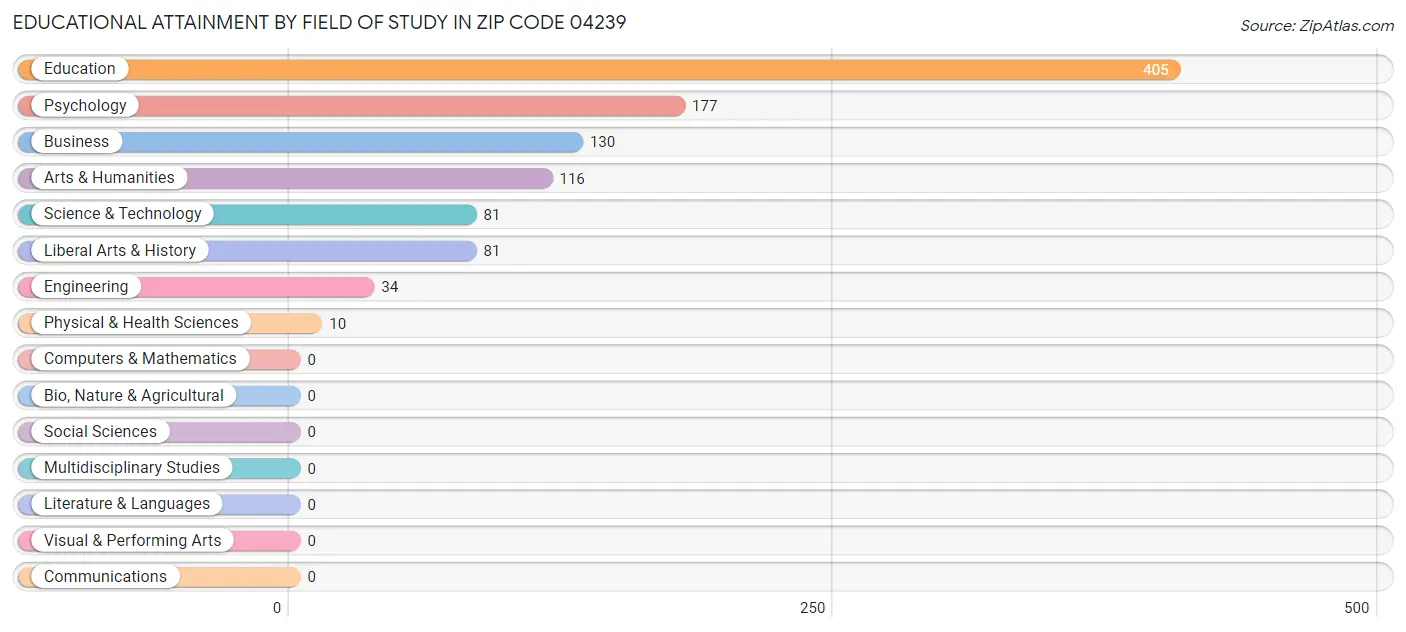This screenshot has height=632, width=1406.
Task: Select Physical & Health Sciences label
Action: 141,323
